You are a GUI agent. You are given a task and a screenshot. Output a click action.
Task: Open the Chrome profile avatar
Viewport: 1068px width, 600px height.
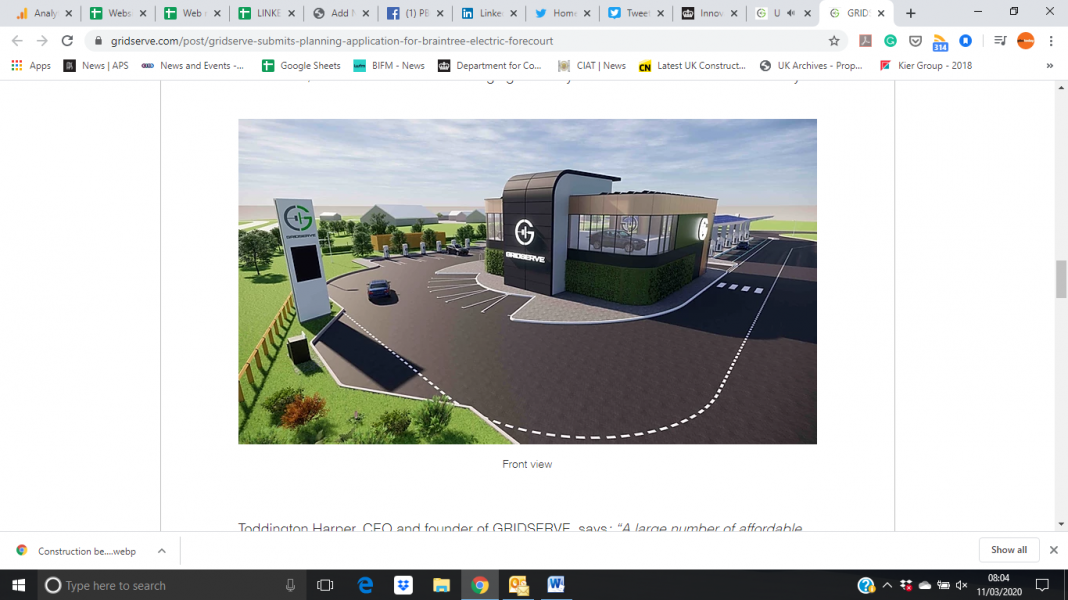1025,41
